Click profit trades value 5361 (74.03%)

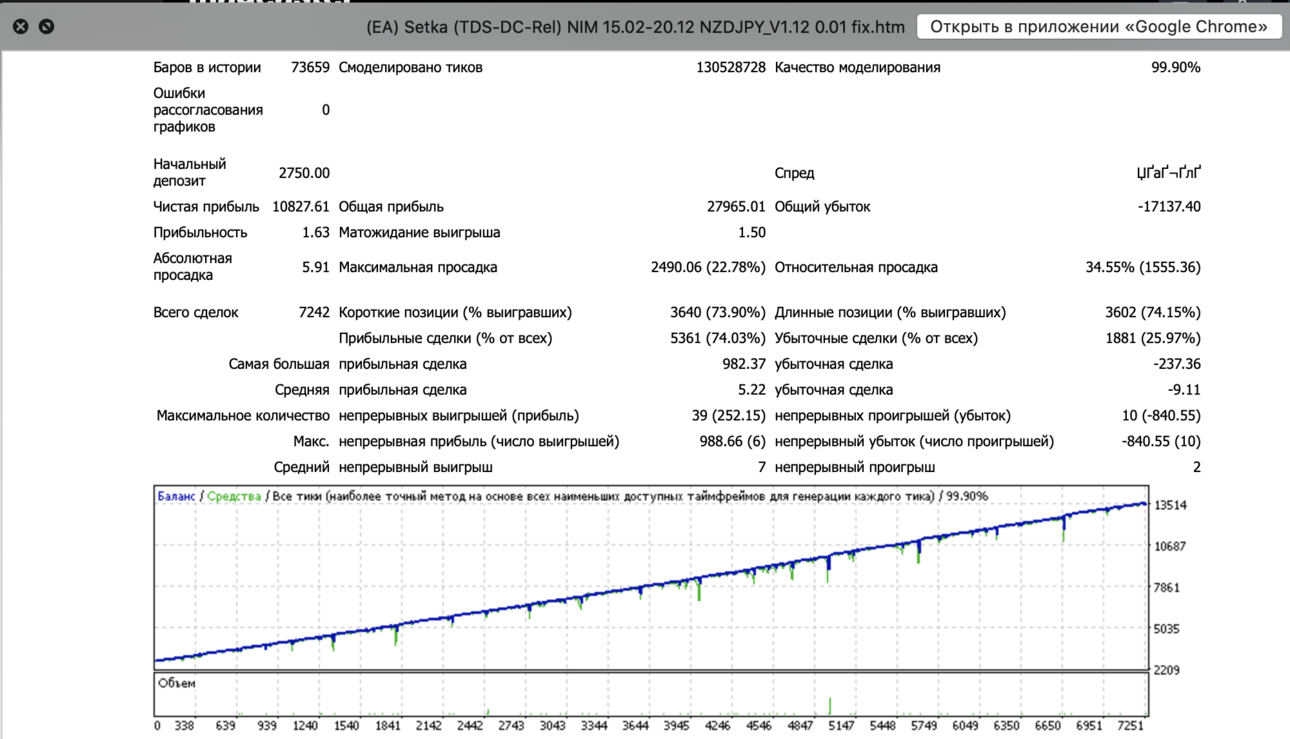718,338
